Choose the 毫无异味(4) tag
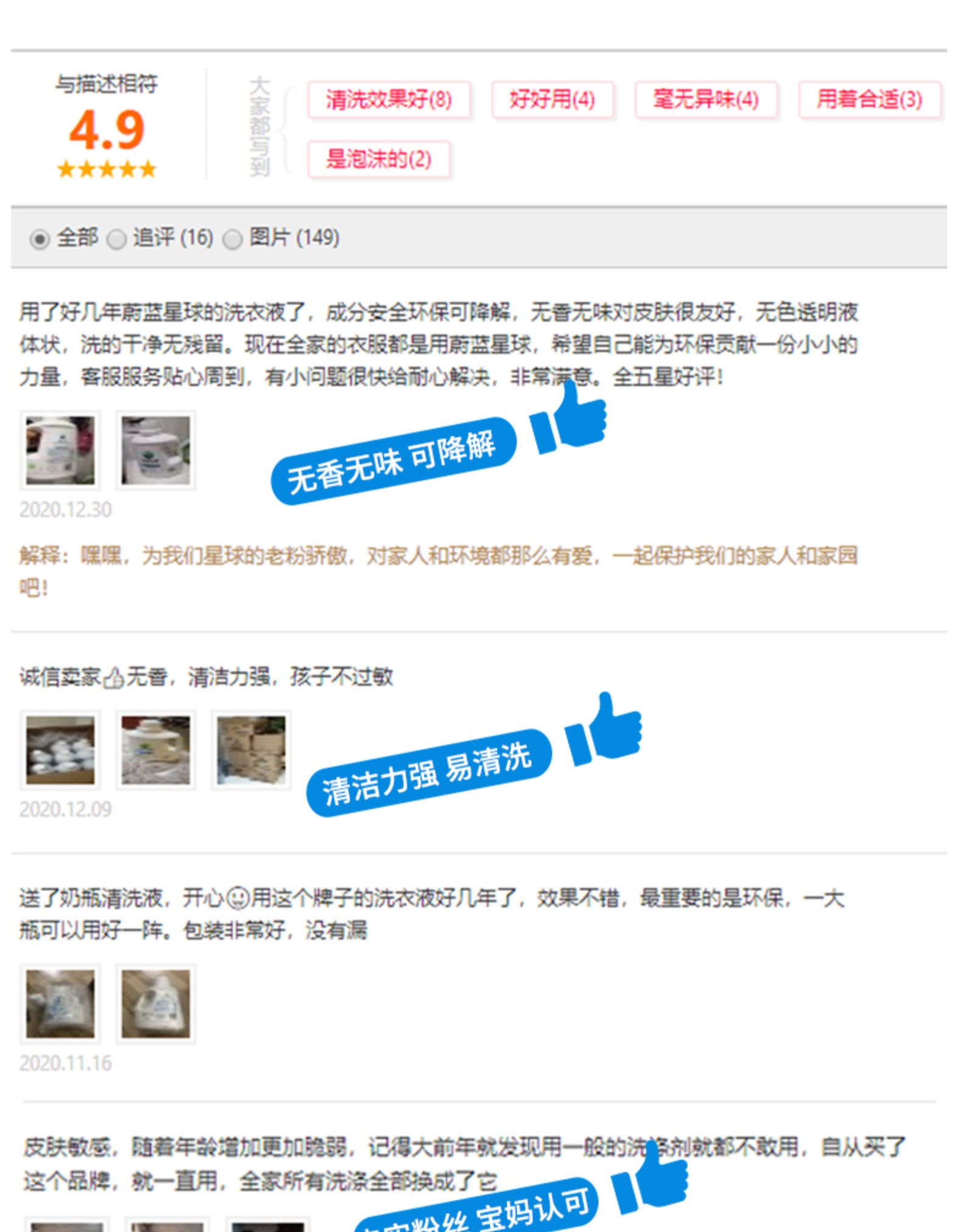This screenshot has width=963, height=1232. coord(706,99)
